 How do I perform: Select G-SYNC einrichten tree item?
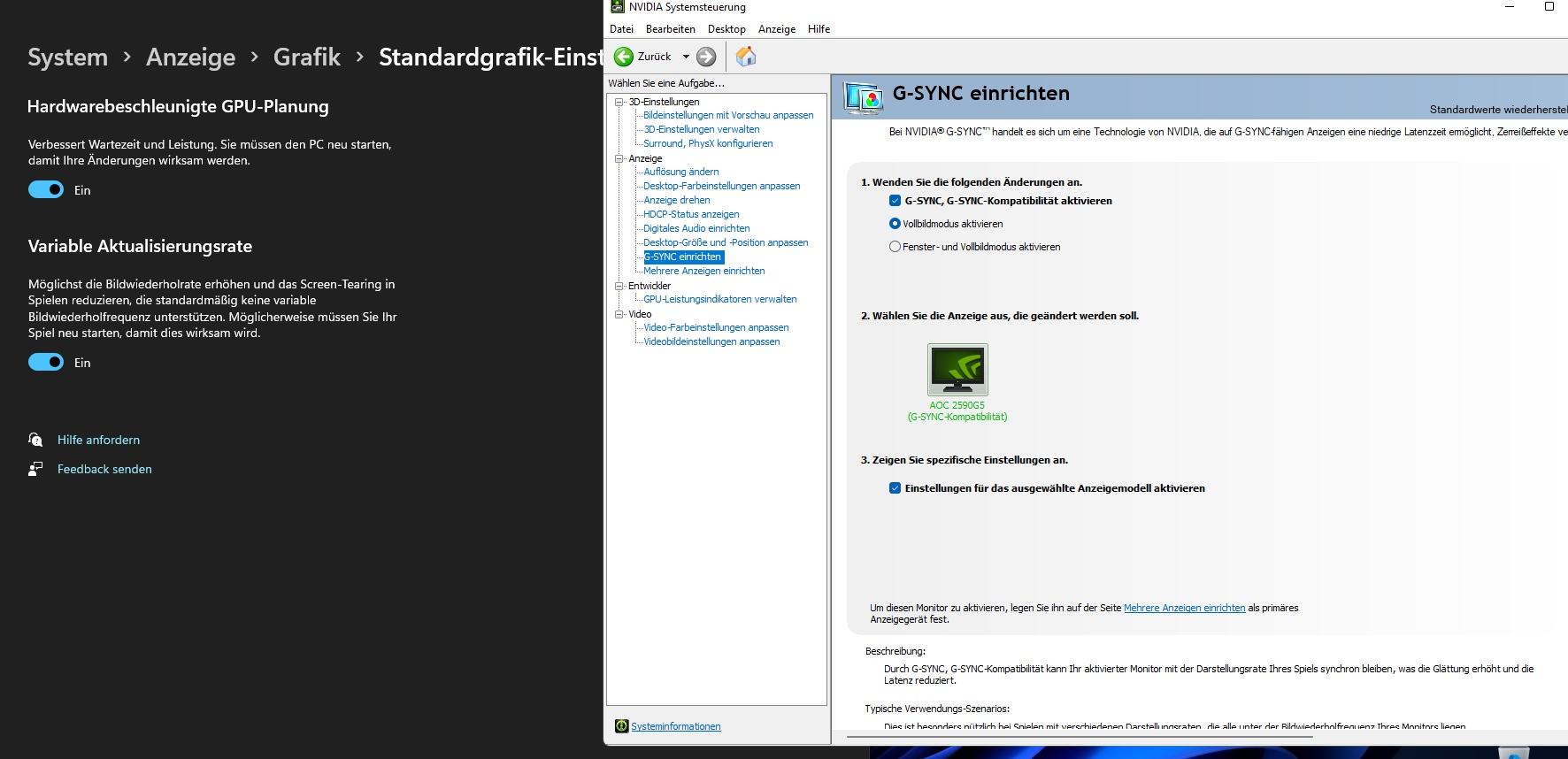[x=683, y=257]
